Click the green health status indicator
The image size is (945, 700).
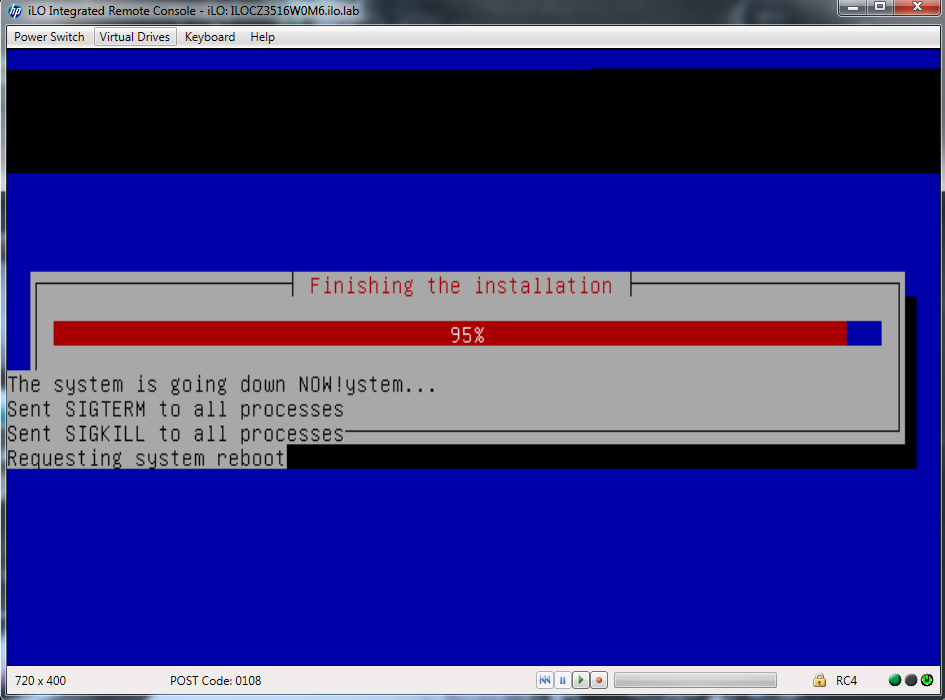tap(895, 680)
